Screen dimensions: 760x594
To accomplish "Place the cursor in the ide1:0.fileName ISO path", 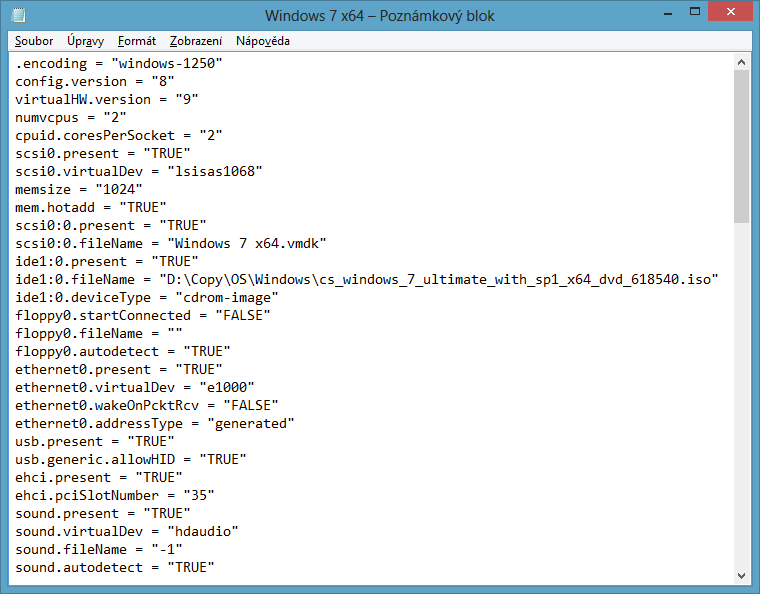I will tap(440, 279).
